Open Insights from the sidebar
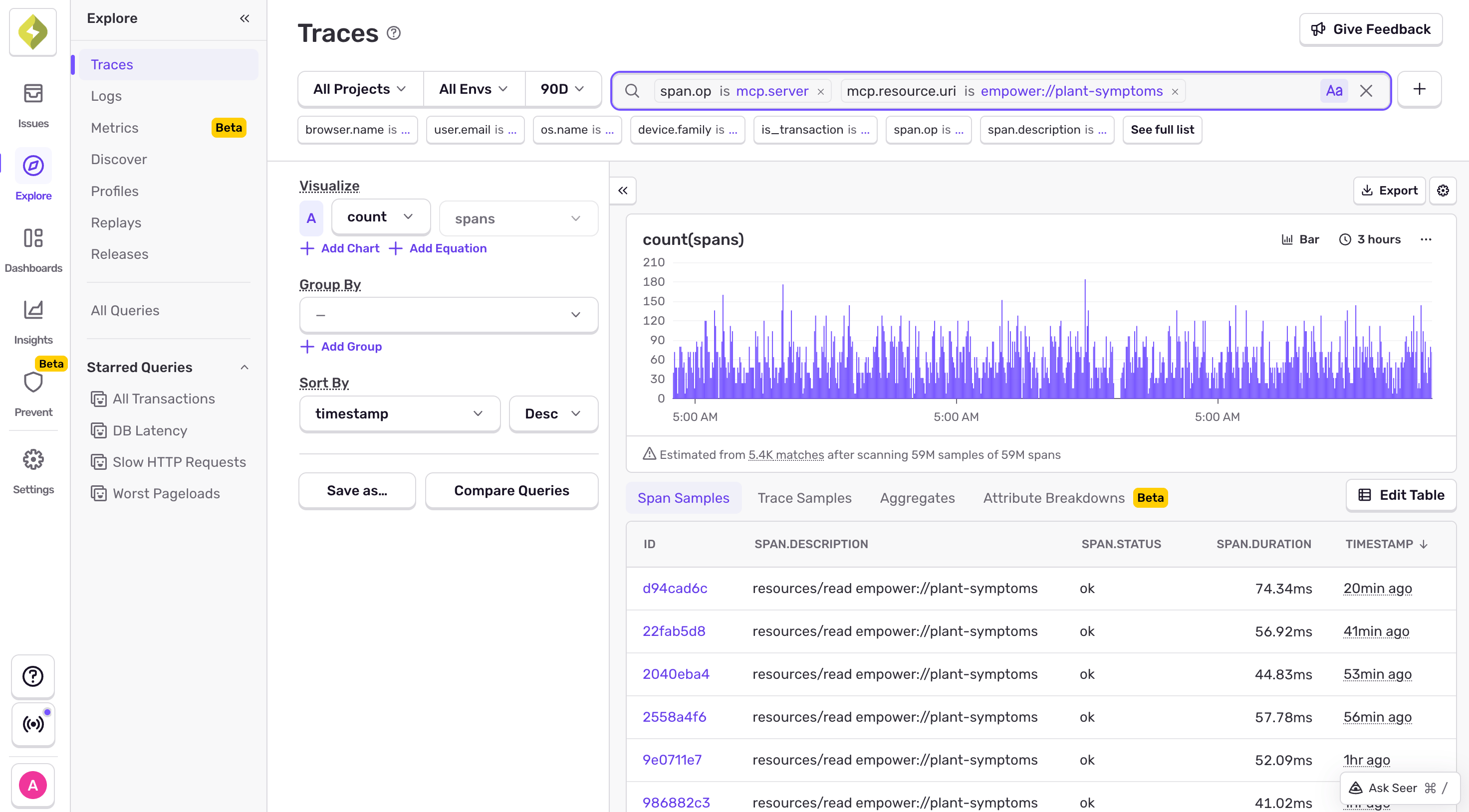 point(32,318)
